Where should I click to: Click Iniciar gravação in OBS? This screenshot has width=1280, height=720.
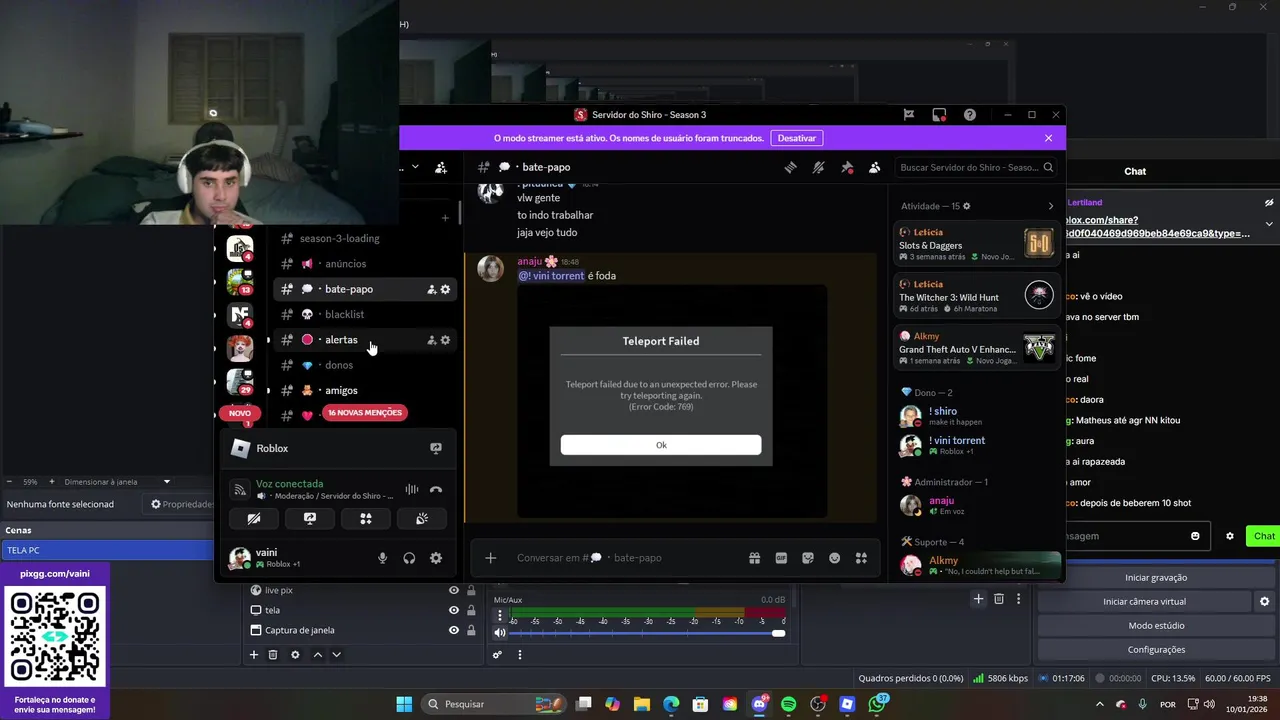[1156, 577]
